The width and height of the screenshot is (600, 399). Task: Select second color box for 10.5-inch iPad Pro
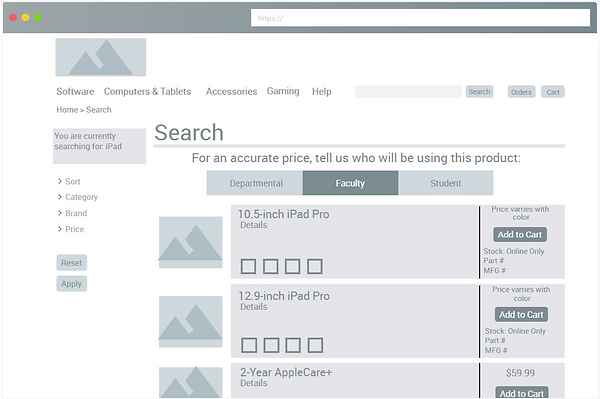tap(271, 266)
